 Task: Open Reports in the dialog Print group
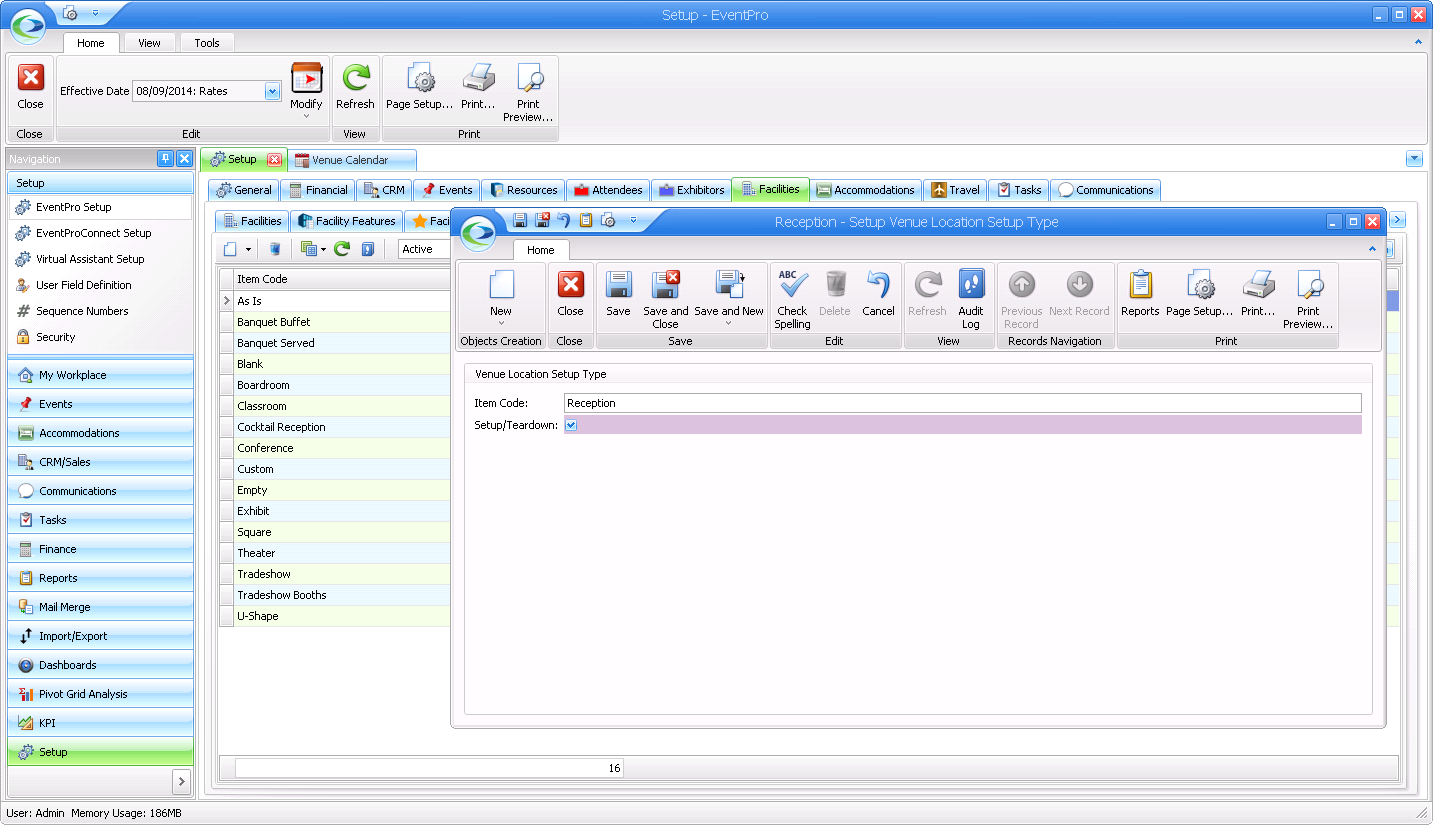pos(1140,295)
